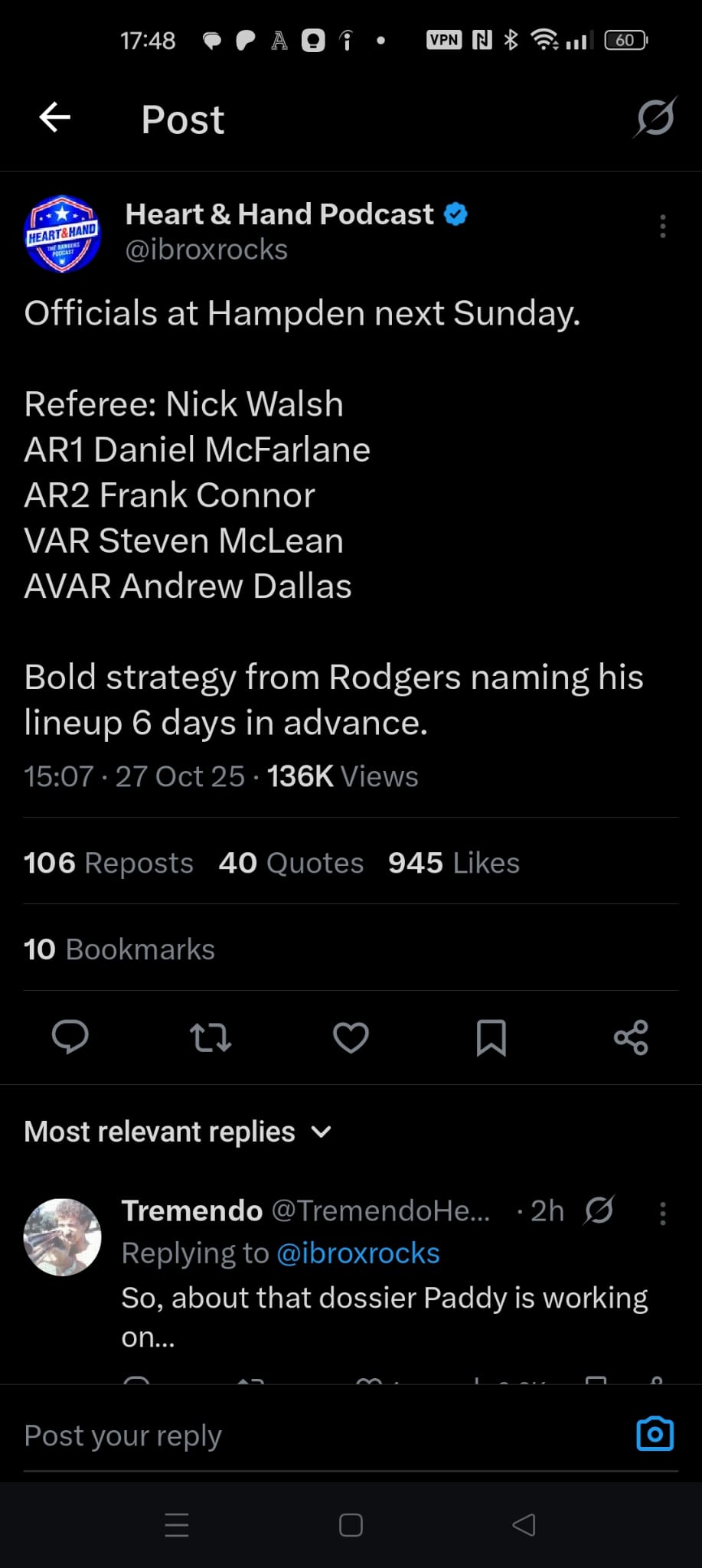Tap the camera icon in the reply bar
This screenshot has height=1568, width=702.
click(655, 1434)
